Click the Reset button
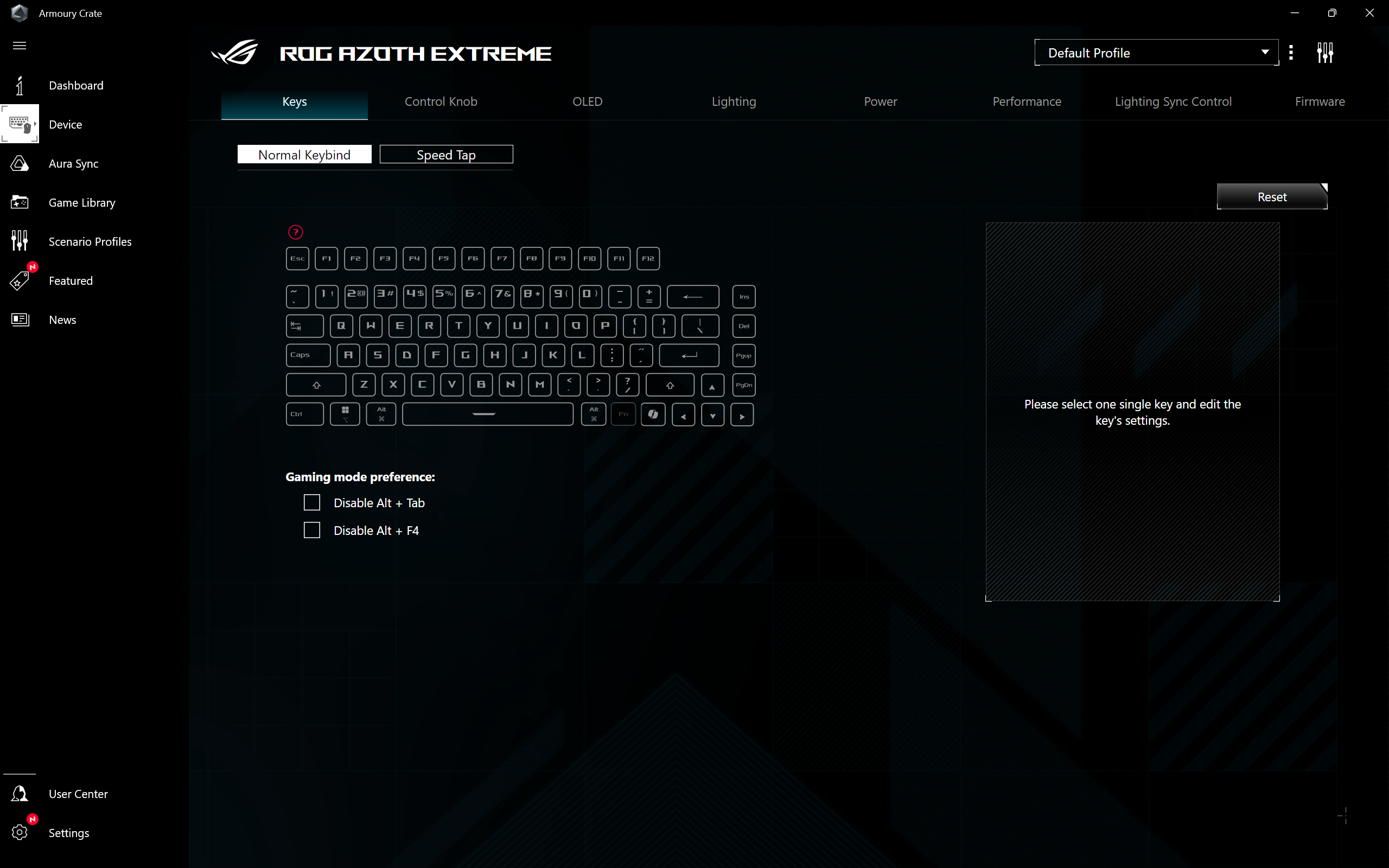1389x868 pixels. [1271, 197]
